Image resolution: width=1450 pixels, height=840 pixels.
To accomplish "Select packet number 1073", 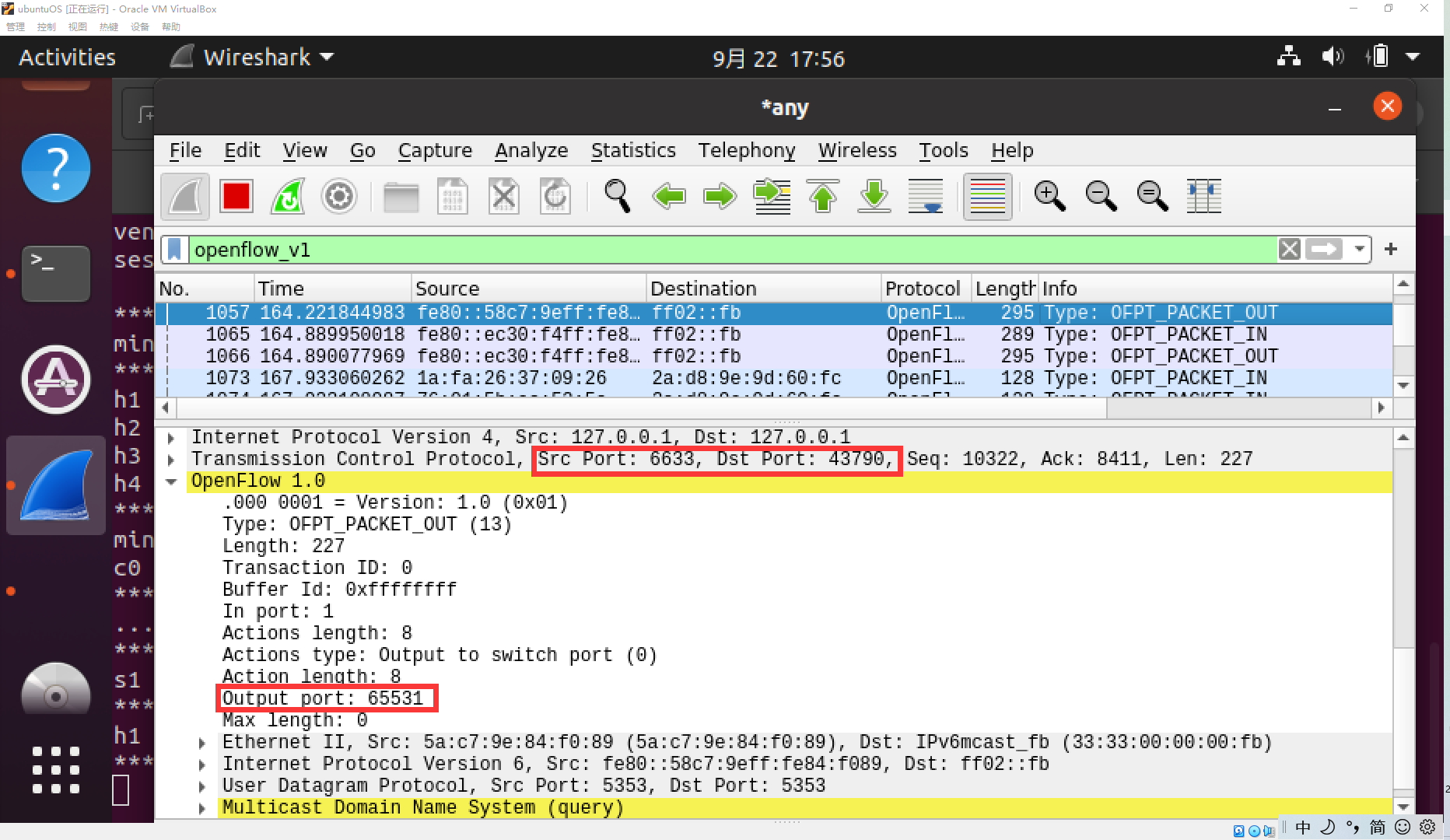I will point(774,378).
